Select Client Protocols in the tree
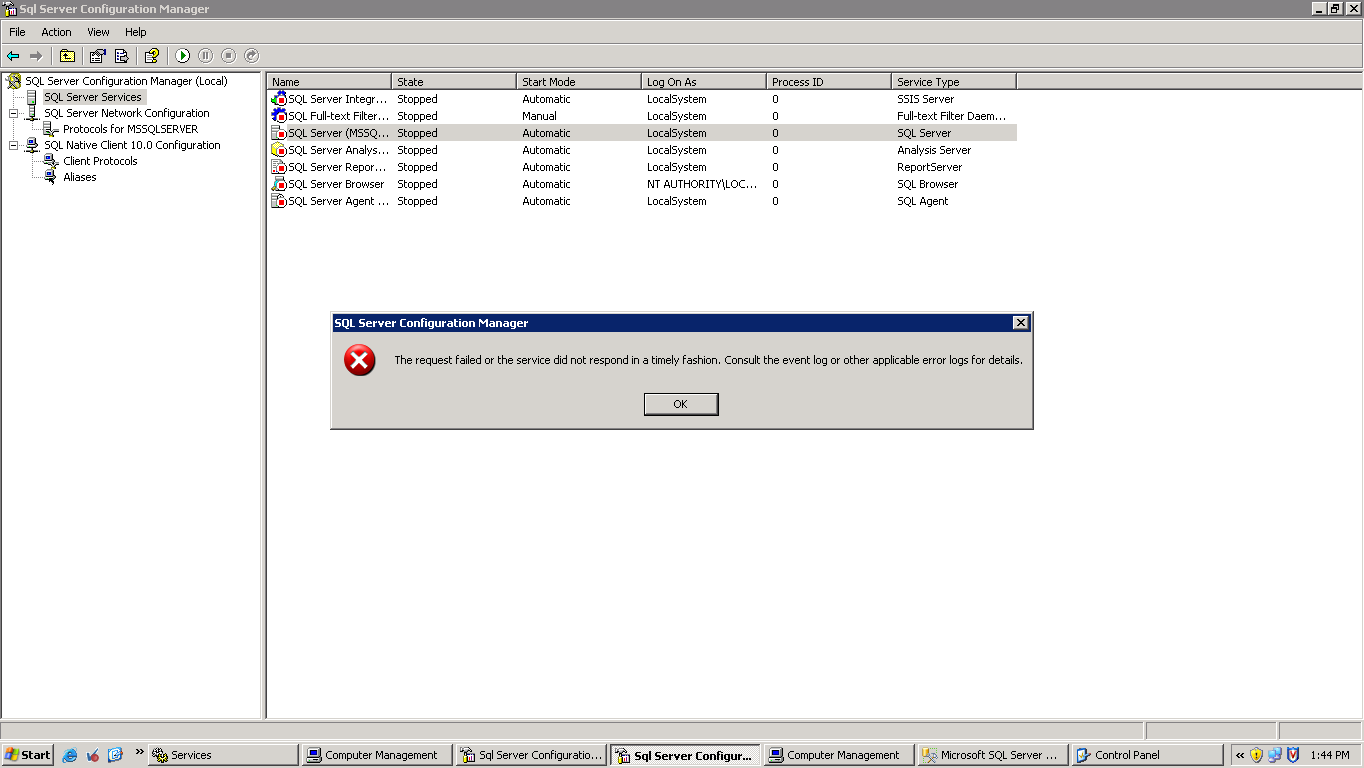The width and height of the screenshot is (1364, 768). [100, 161]
